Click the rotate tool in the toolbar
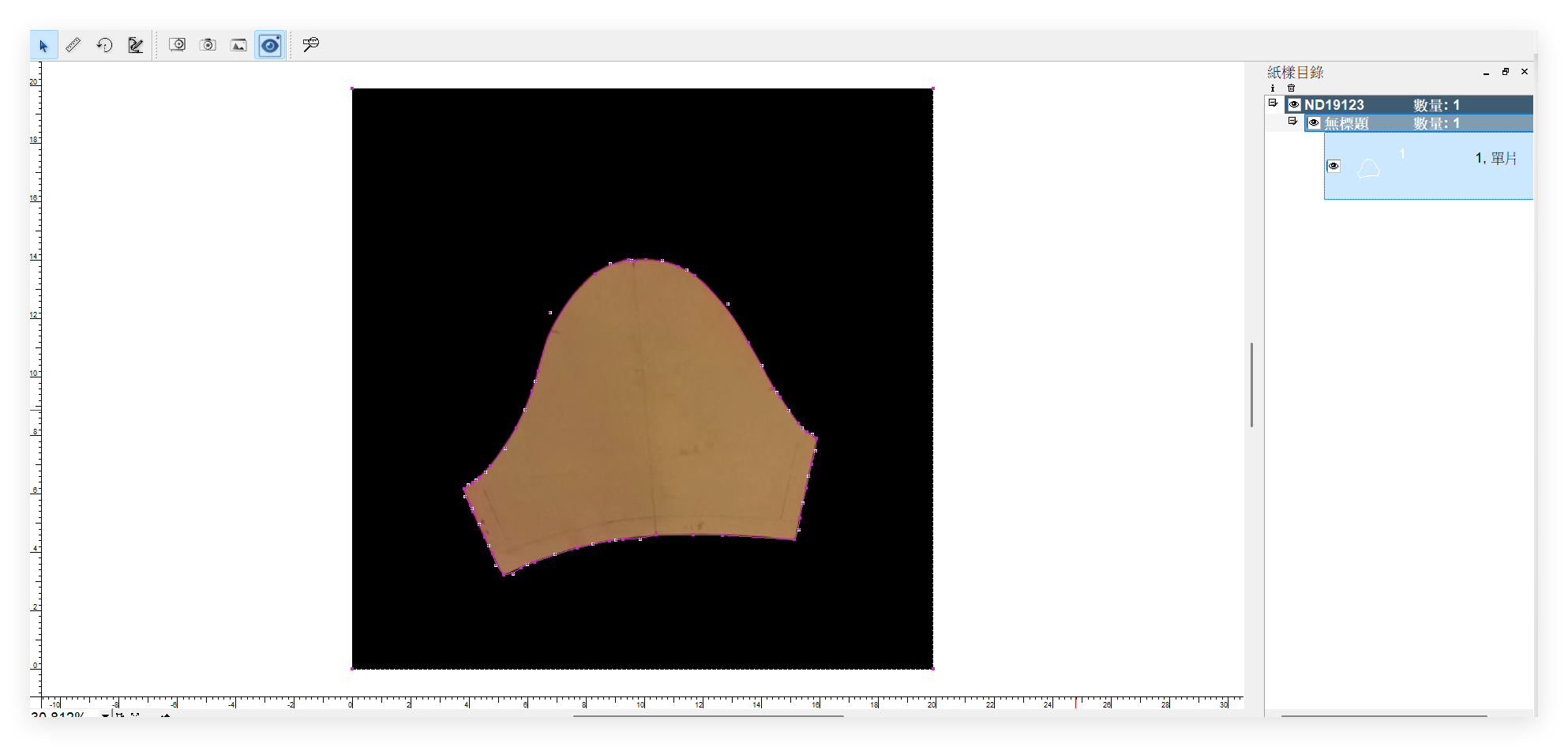This screenshot has height=747, width=1568. (x=103, y=45)
